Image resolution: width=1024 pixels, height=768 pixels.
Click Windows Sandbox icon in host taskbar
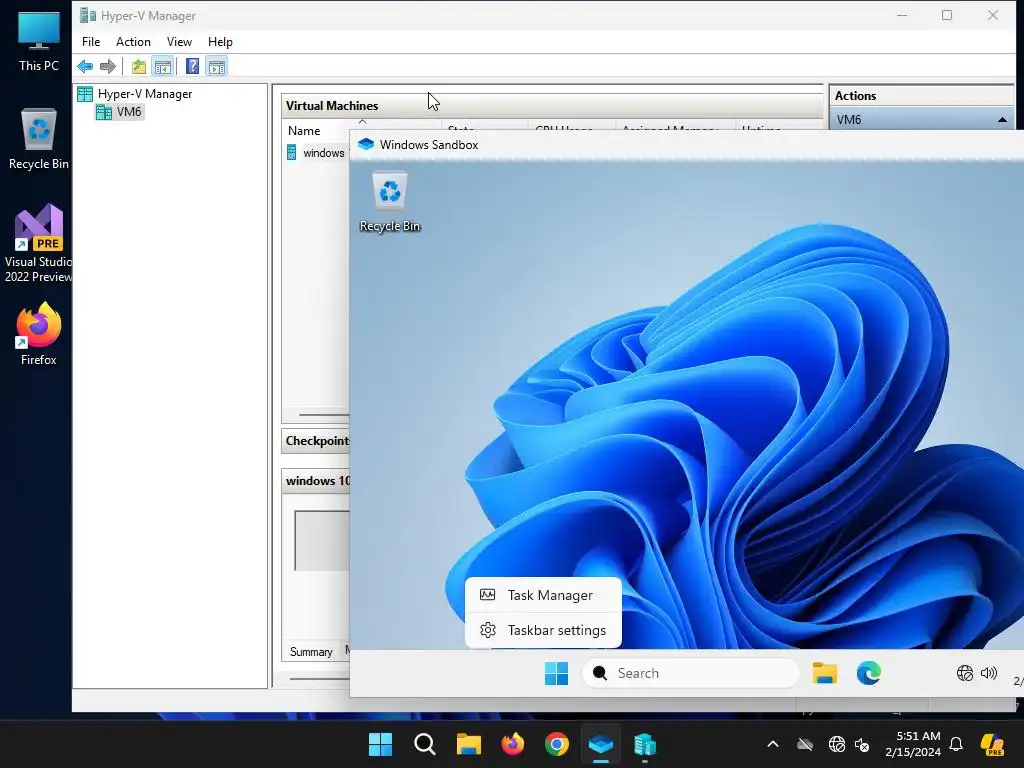601,744
